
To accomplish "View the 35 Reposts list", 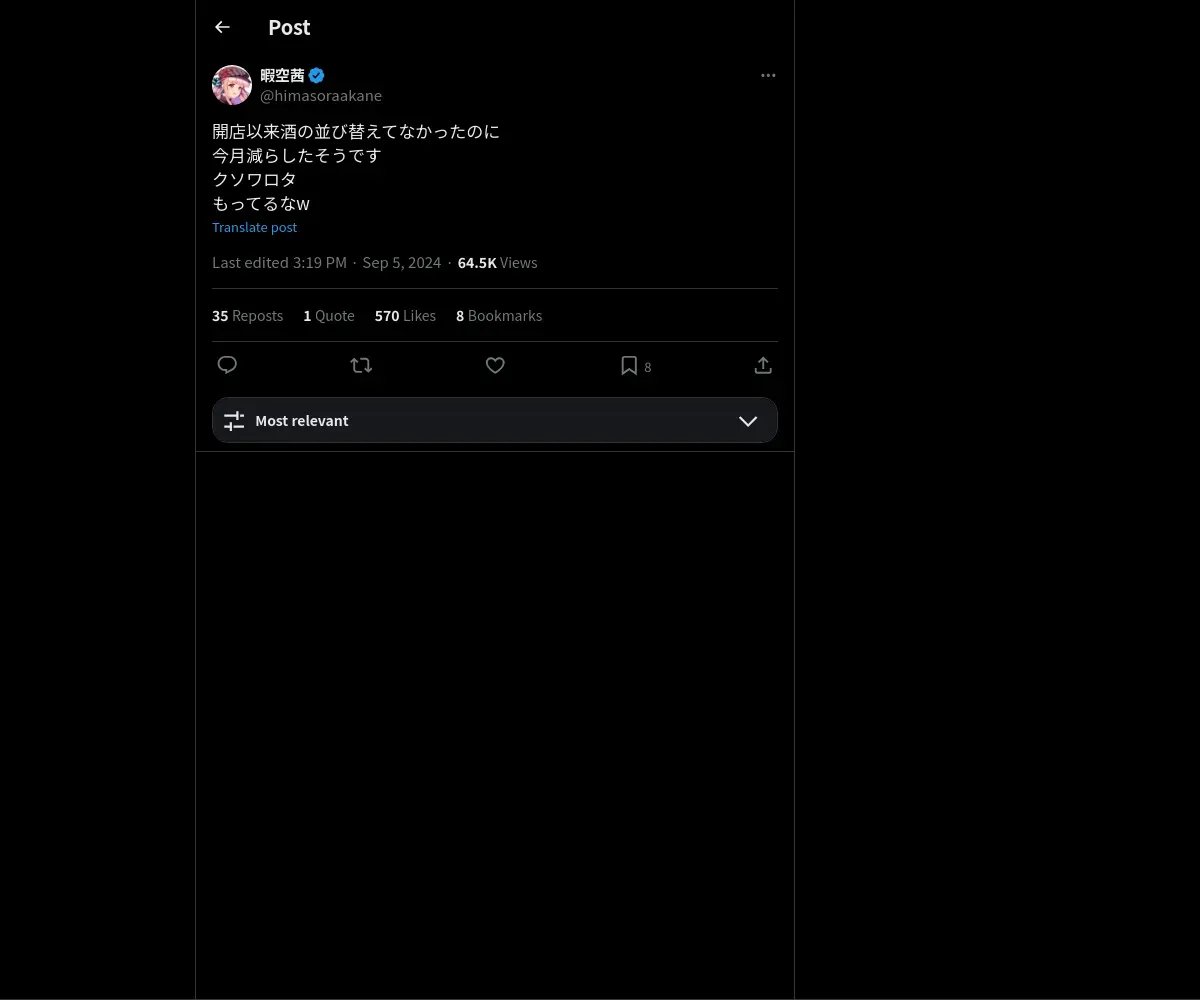I will click(x=247, y=315).
